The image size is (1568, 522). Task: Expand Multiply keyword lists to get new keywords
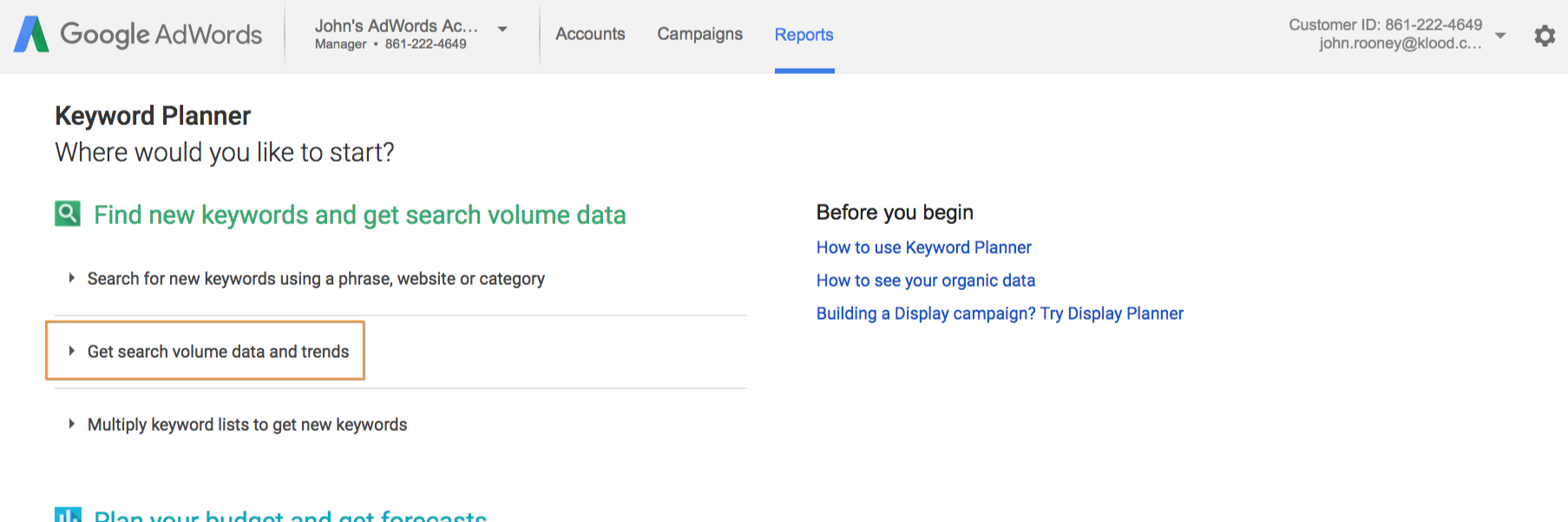[x=246, y=425]
